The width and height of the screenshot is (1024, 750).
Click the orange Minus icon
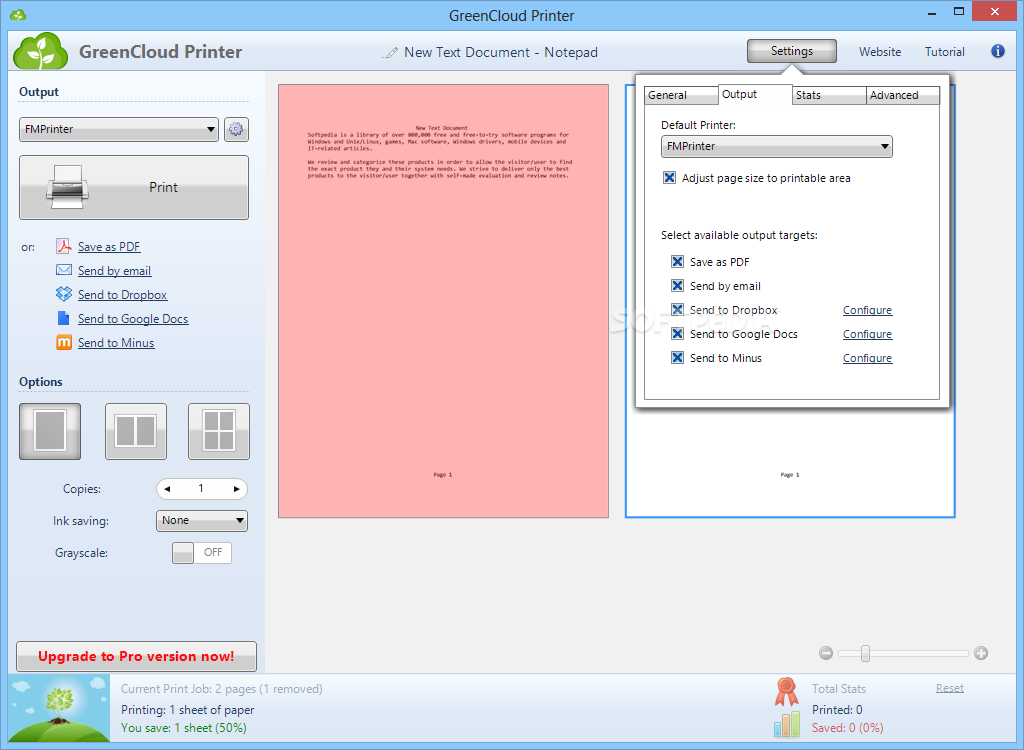tap(63, 342)
